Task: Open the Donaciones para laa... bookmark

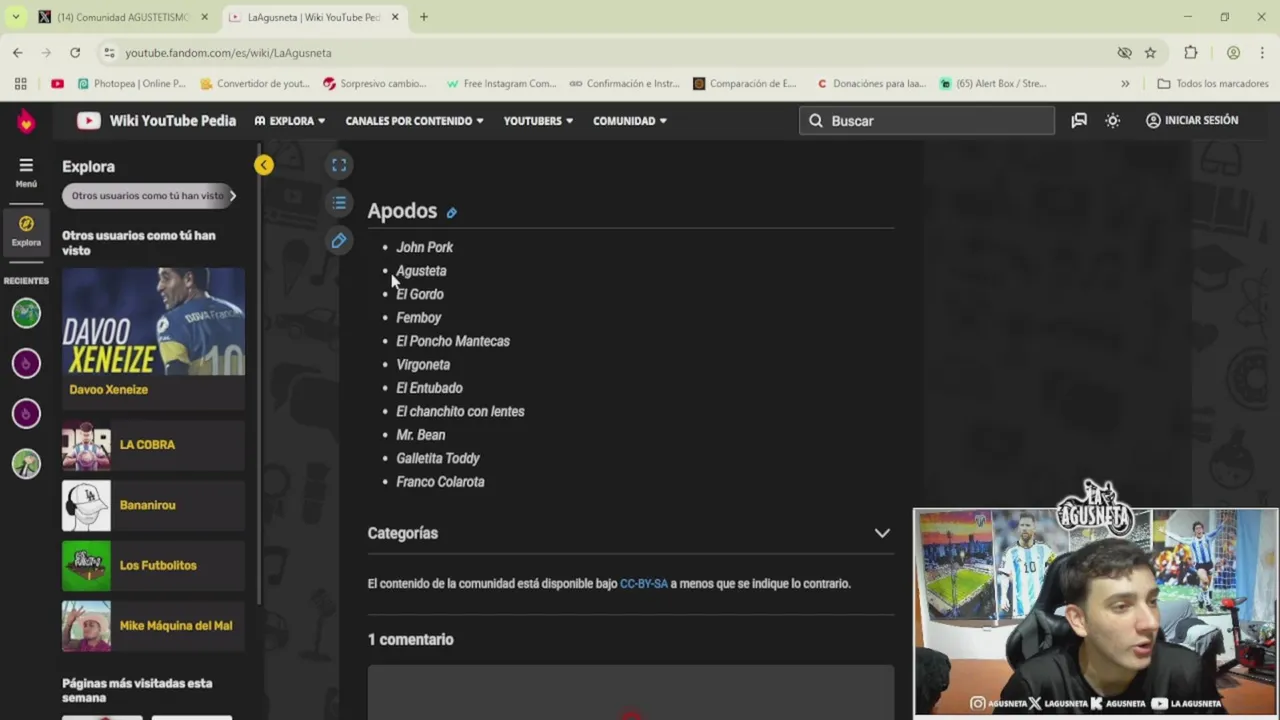Action: tap(872, 84)
